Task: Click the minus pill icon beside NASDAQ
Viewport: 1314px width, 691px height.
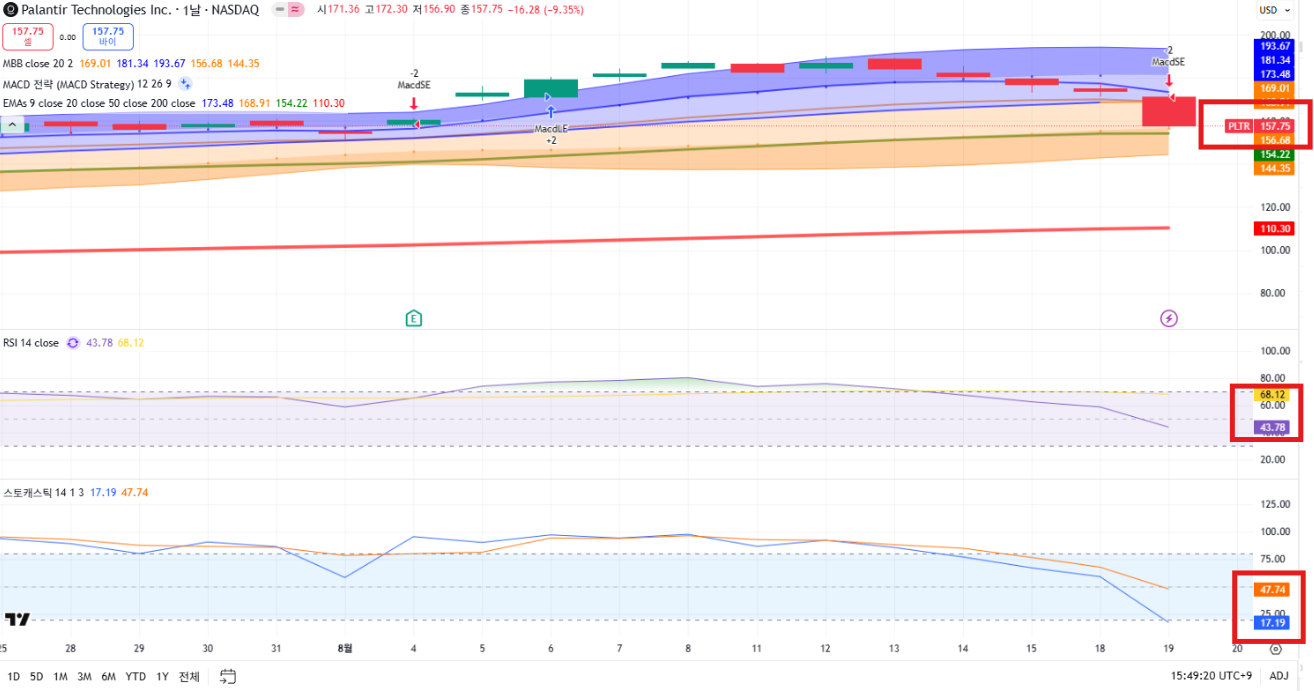Action: (280, 9)
